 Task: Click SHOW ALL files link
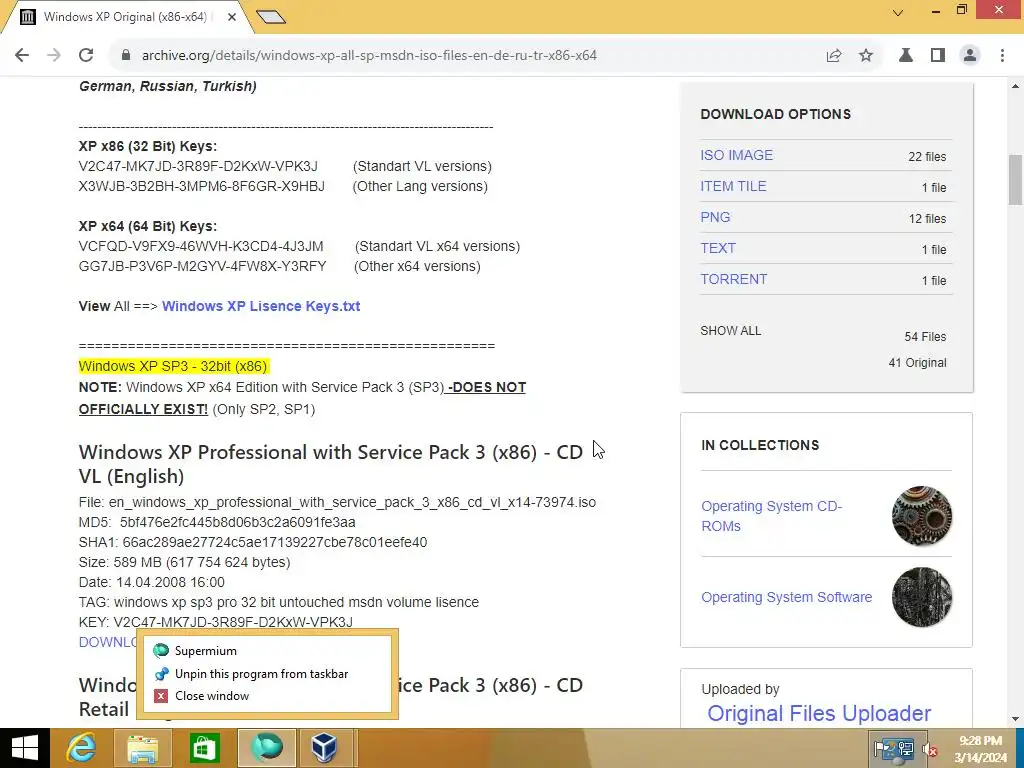pyautogui.click(x=730, y=331)
